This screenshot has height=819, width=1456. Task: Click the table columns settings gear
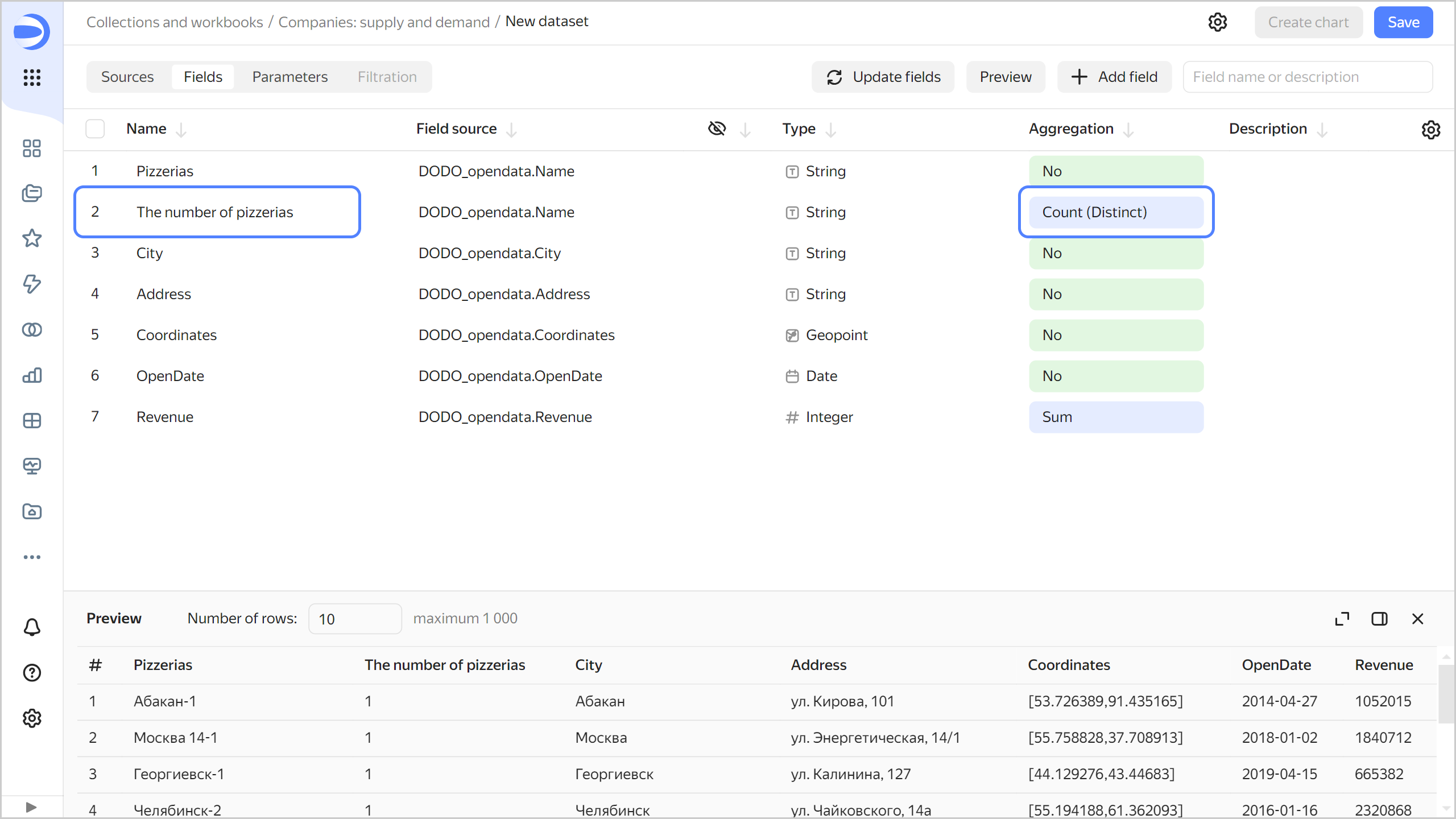[x=1430, y=130]
